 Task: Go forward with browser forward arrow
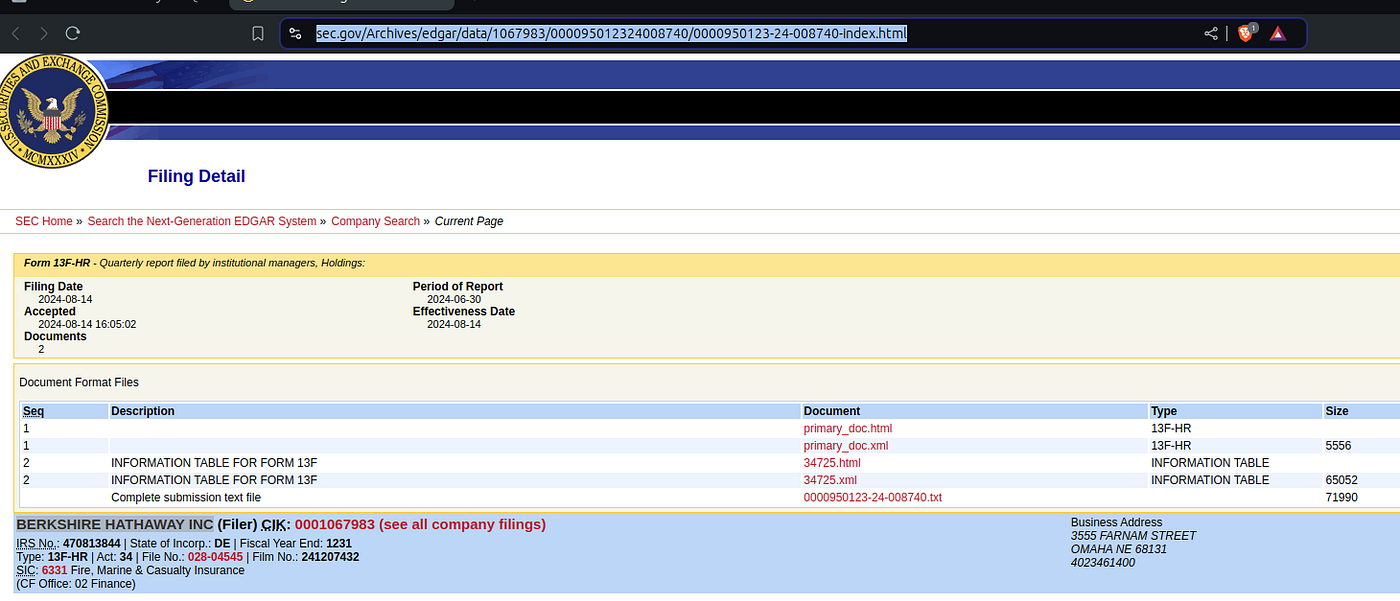[x=44, y=33]
